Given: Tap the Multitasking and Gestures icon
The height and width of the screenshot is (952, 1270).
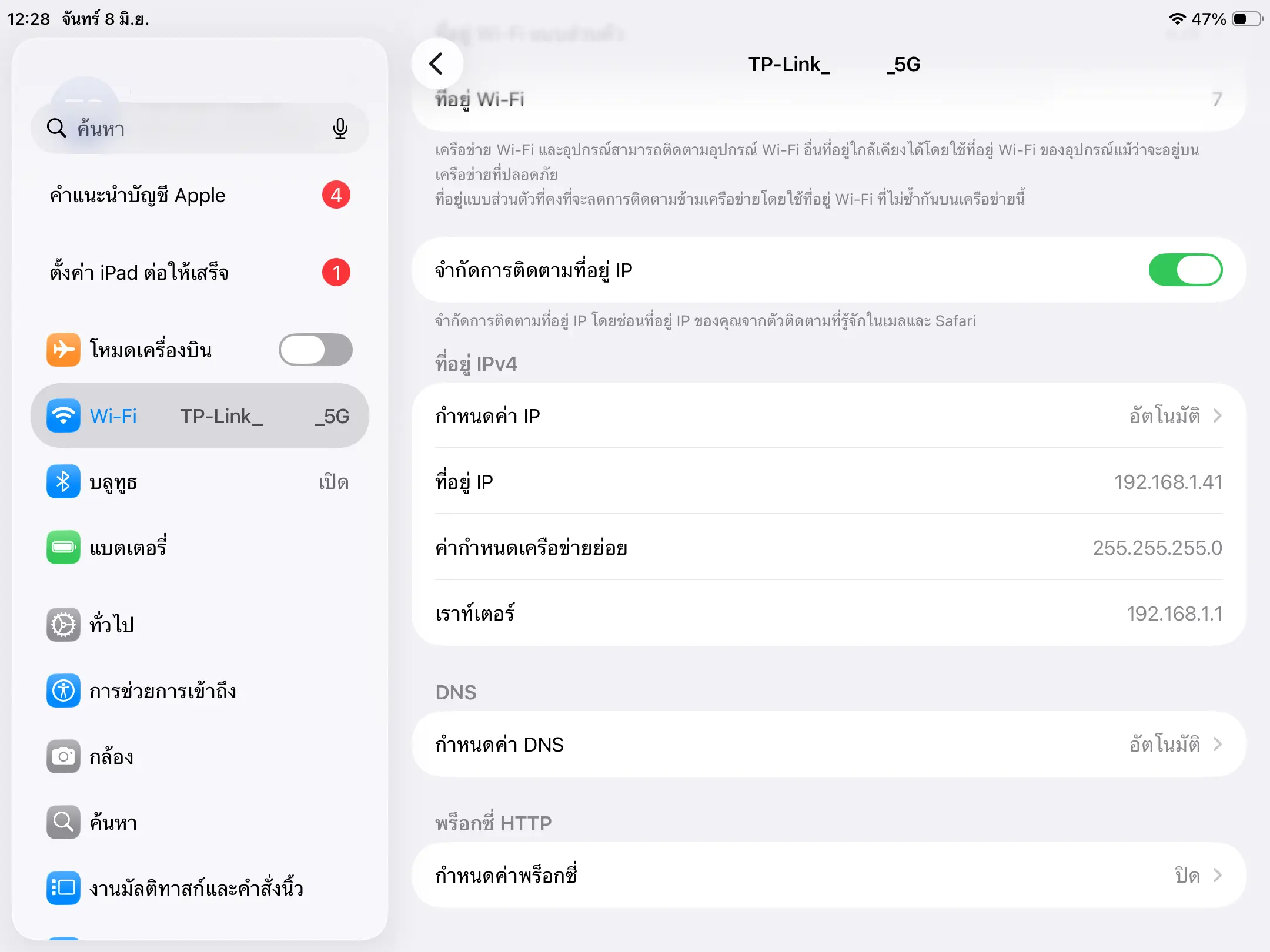Looking at the screenshot, I should pos(63,888).
